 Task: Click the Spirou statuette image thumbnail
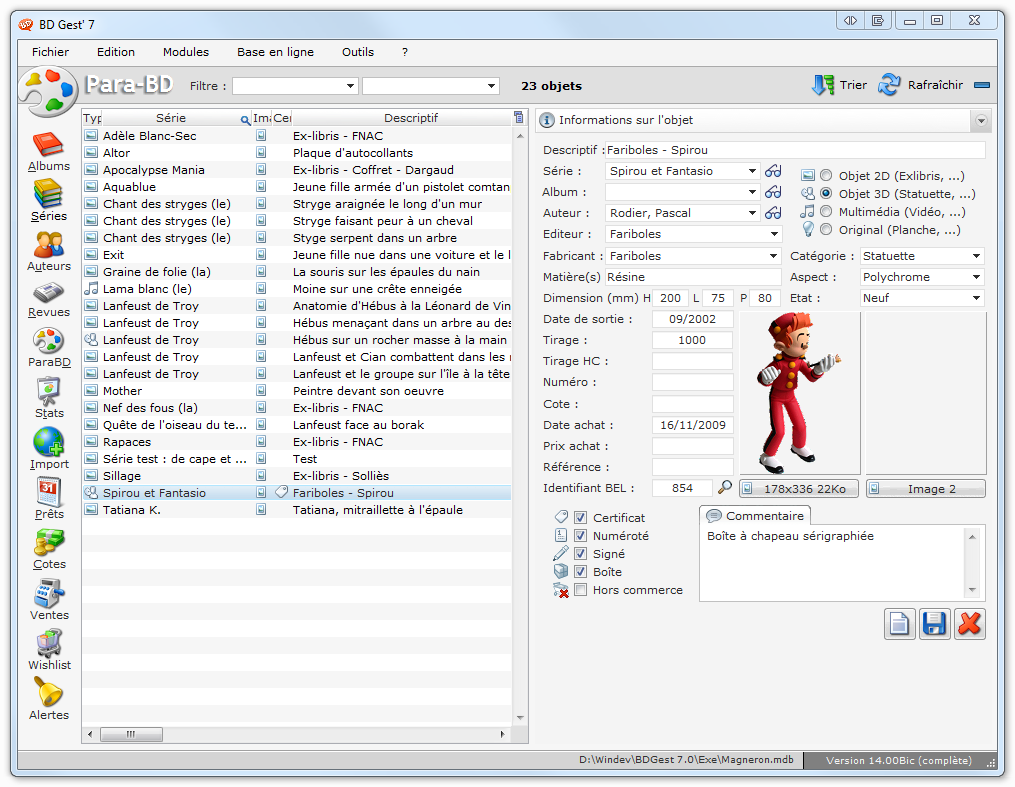[800, 394]
